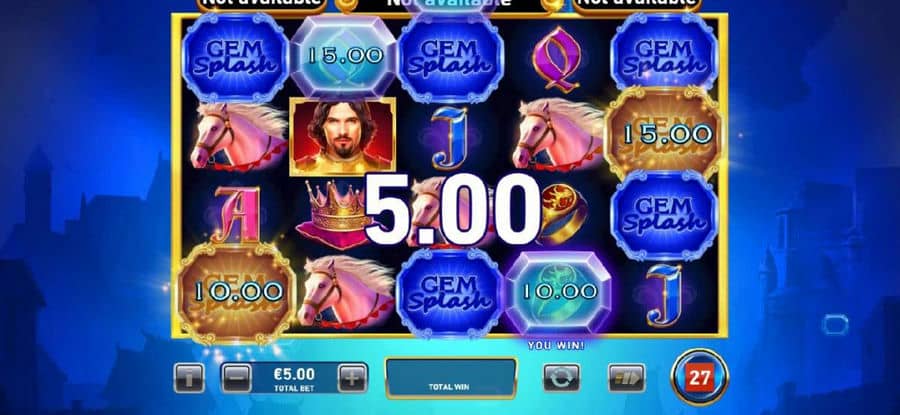Click the €5.00 total bet field
This screenshot has height=415, width=900.
294,378
